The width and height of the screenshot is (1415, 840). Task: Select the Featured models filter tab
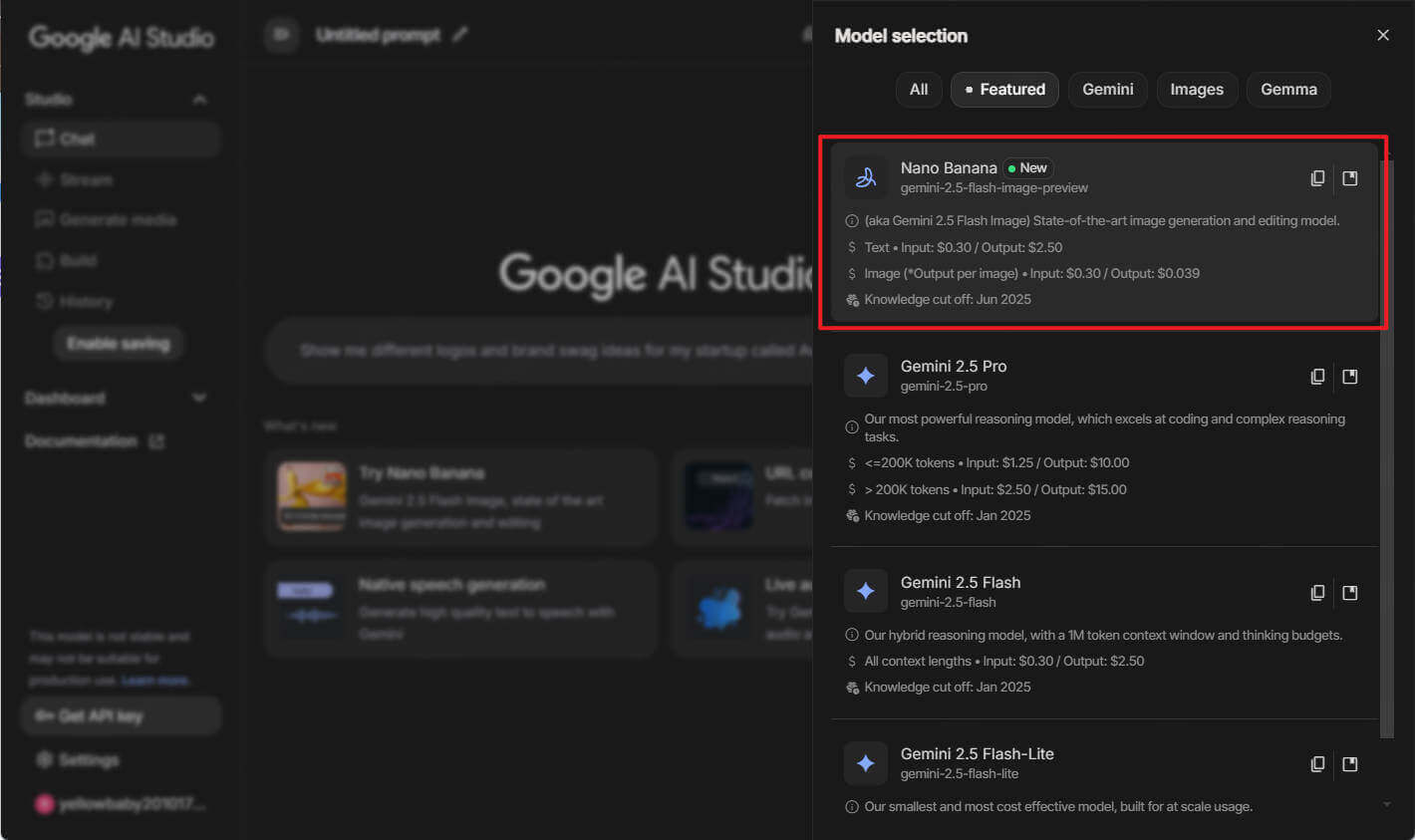[1004, 90]
